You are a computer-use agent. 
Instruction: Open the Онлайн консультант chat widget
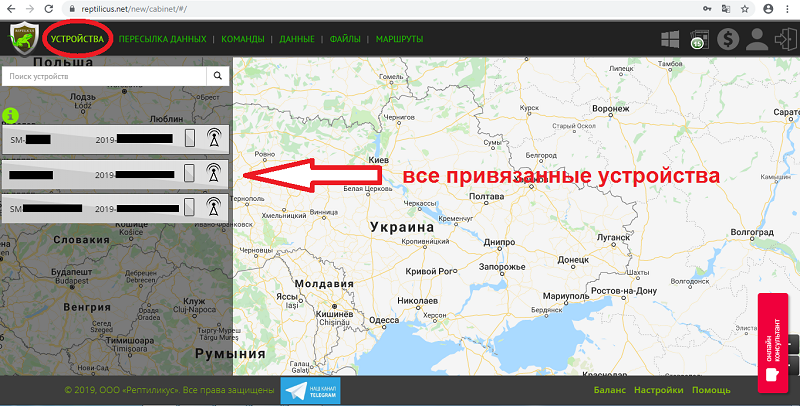(773, 343)
